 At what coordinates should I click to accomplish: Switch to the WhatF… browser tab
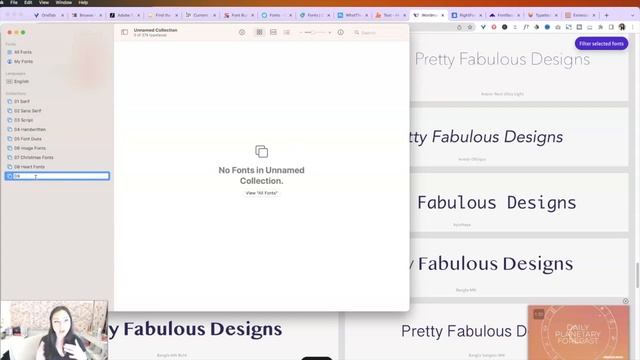pos(352,15)
